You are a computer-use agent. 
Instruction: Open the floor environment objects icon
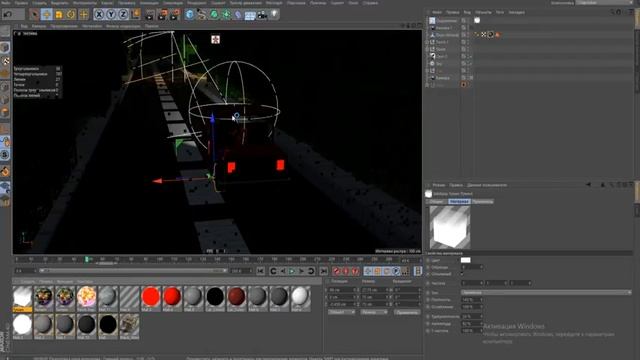pos(250,15)
